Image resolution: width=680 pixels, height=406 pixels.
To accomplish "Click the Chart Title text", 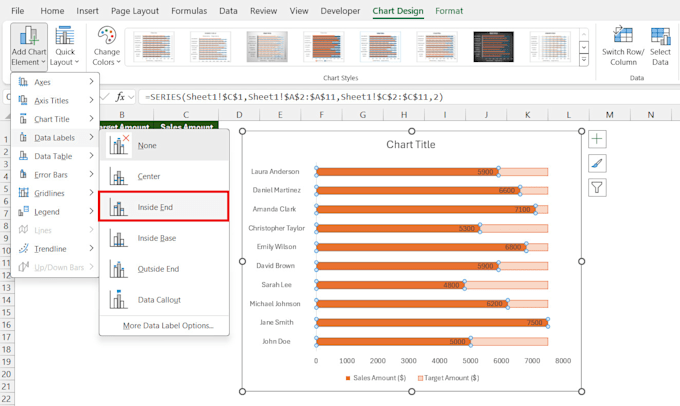I will point(412,145).
